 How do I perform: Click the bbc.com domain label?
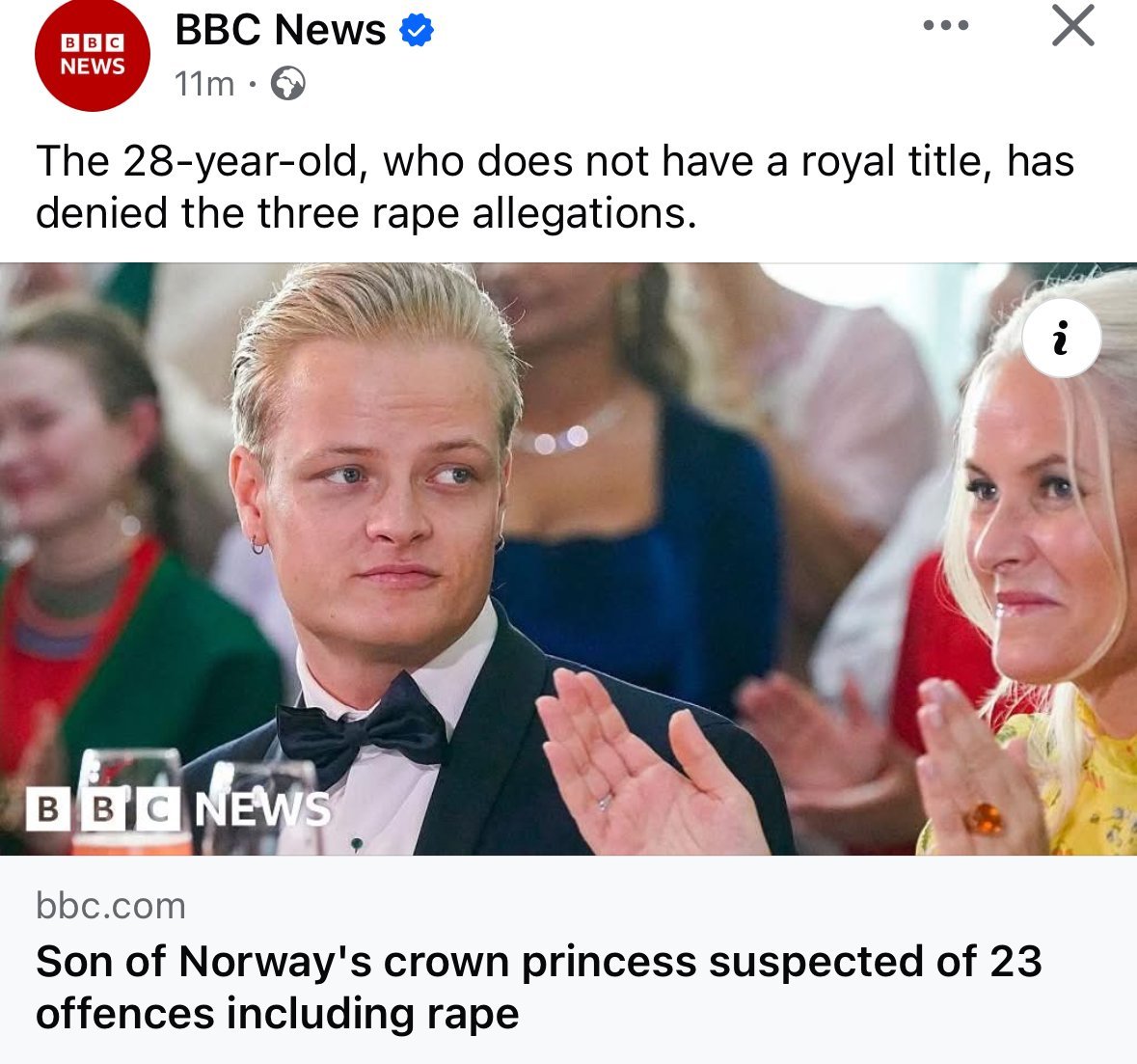pyautogui.click(x=111, y=906)
